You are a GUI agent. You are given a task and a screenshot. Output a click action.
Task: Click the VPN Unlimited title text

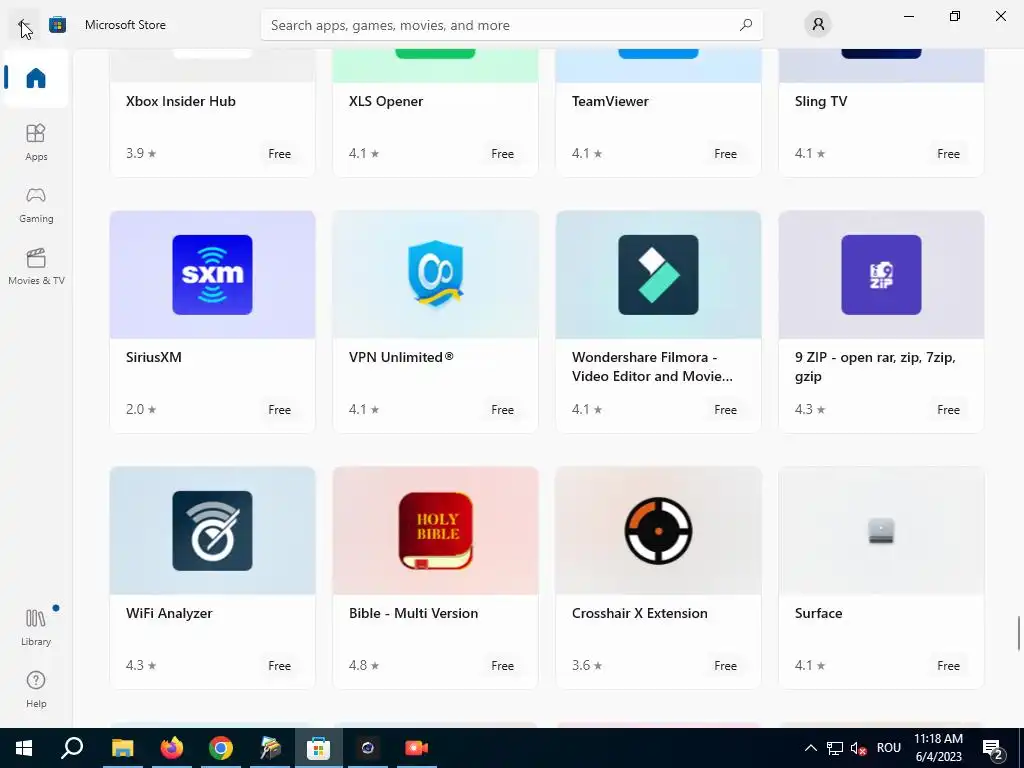[401, 357]
